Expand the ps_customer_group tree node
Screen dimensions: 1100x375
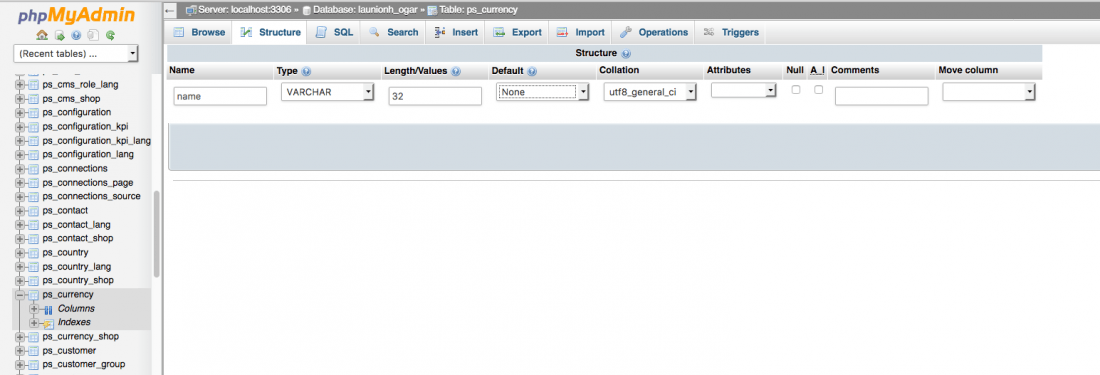(20, 364)
